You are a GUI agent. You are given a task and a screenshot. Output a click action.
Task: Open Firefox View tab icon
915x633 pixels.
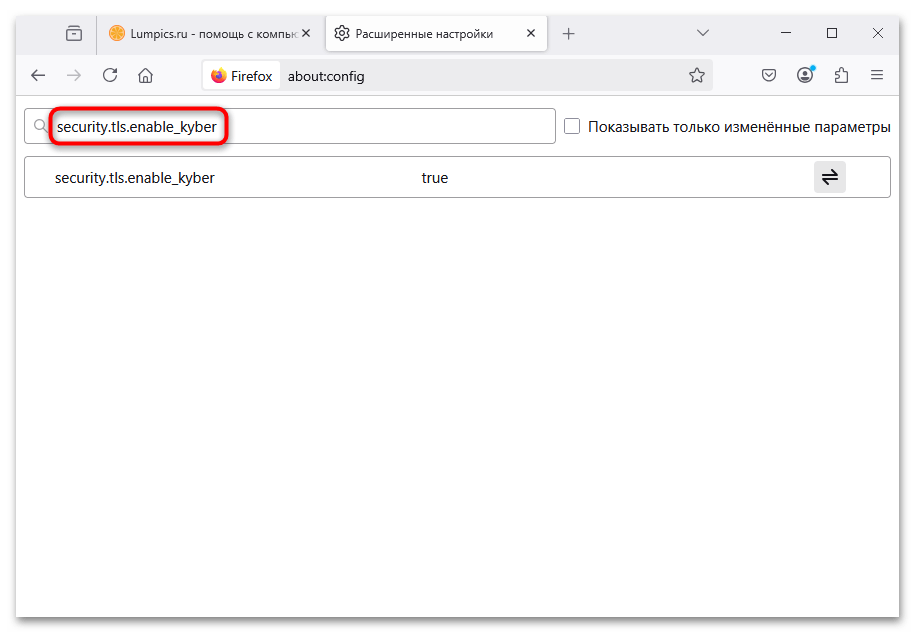(74, 34)
